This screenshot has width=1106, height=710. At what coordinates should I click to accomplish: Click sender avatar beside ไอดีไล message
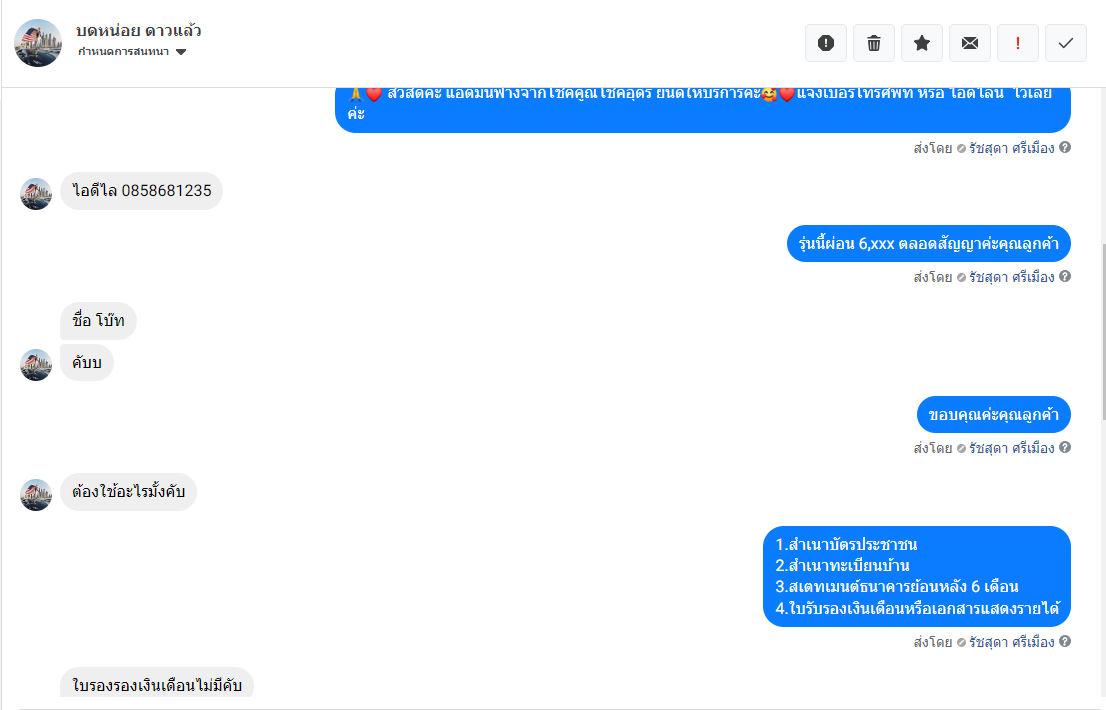(x=36, y=194)
